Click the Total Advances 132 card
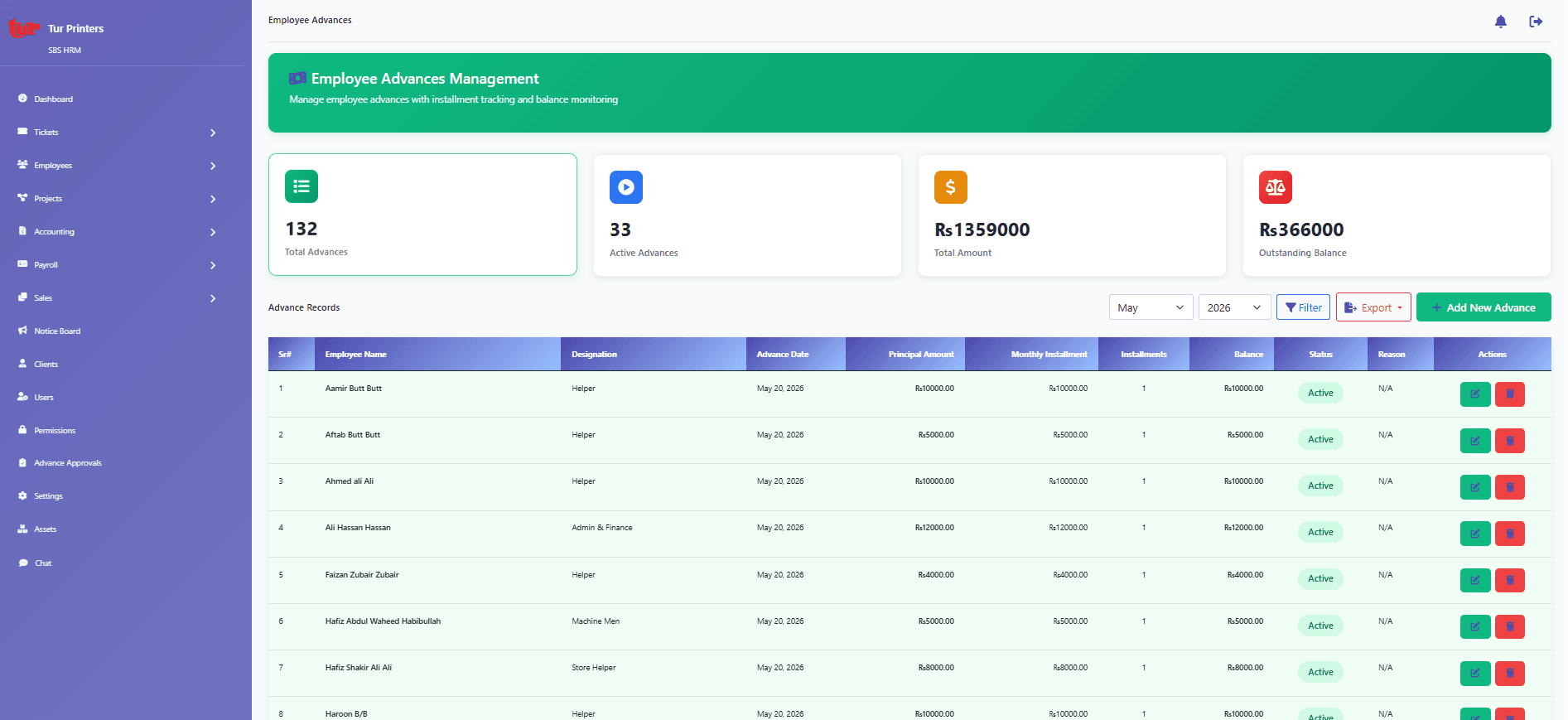1568x720 pixels. click(x=422, y=215)
